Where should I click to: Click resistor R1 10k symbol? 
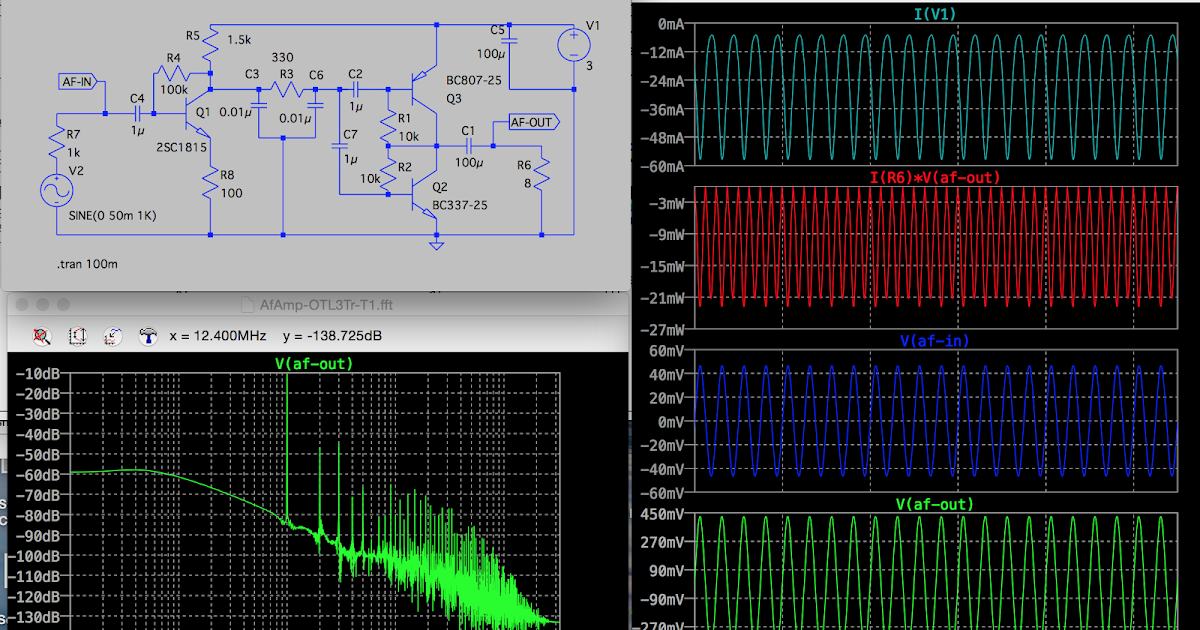[x=389, y=126]
